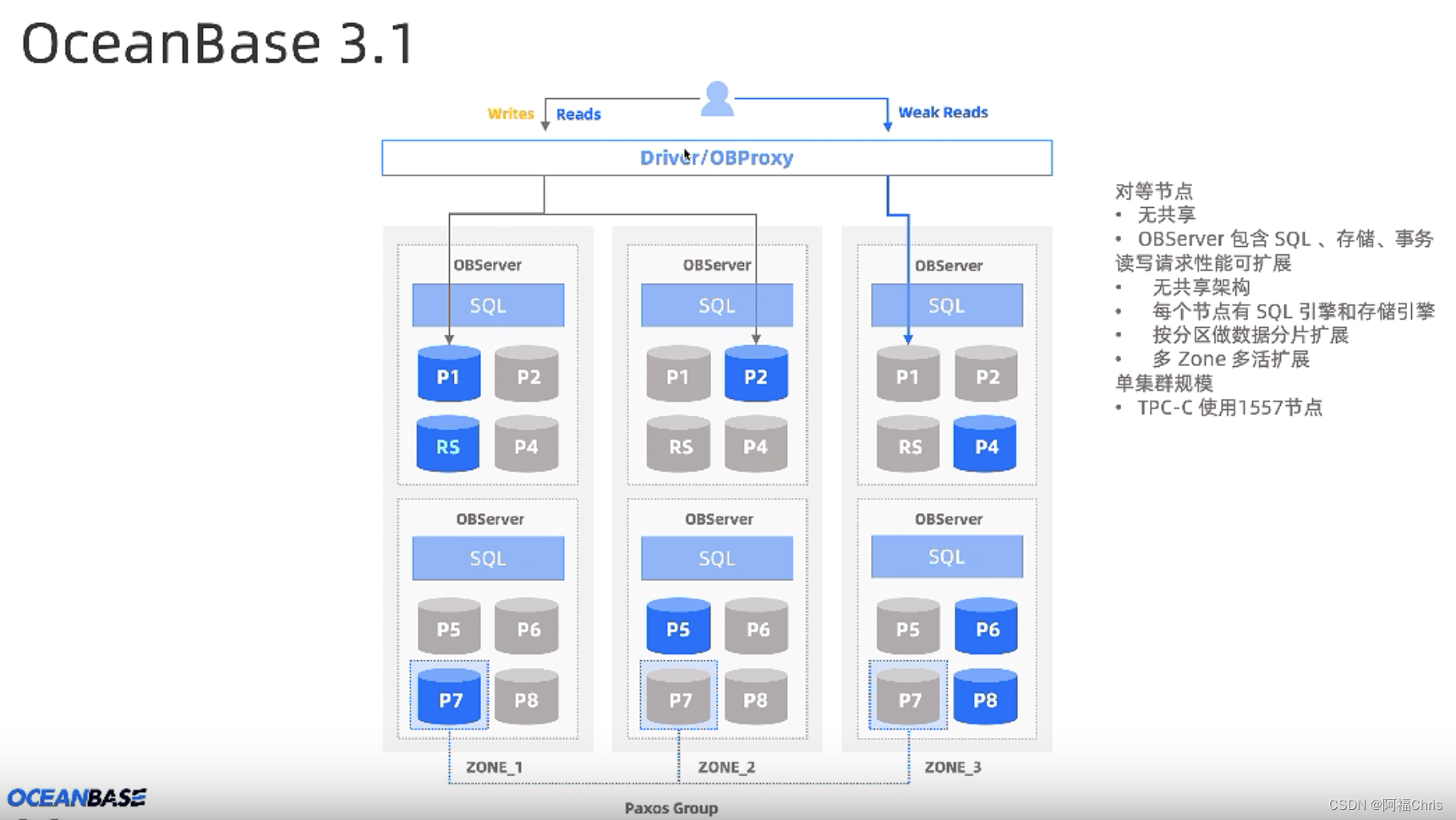1456x820 pixels.
Task: Select the SQL box in lower ZONE_2 OBServer
Action: pyautogui.click(x=717, y=558)
